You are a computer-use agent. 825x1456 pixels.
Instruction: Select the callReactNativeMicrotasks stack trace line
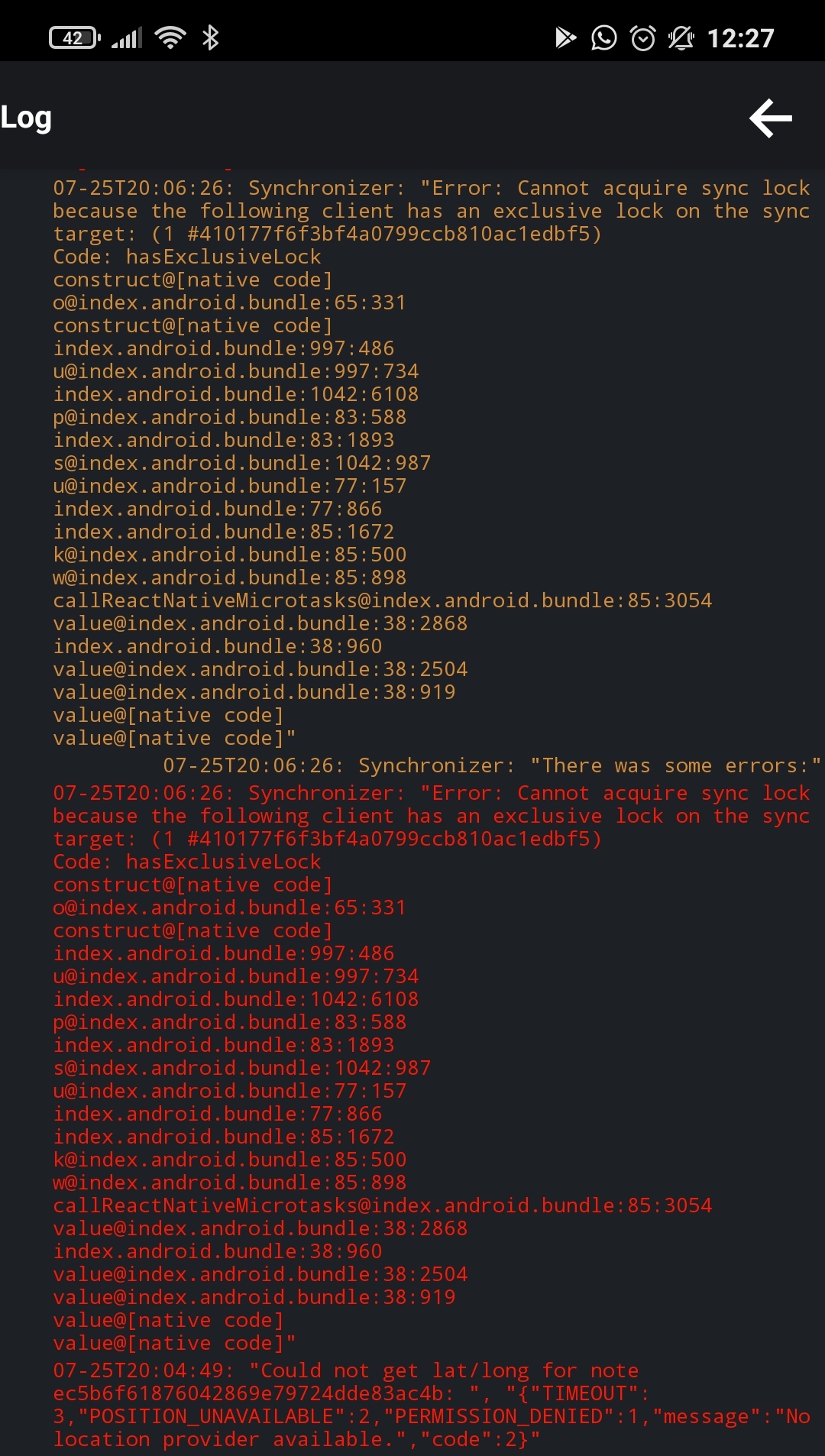382,600
